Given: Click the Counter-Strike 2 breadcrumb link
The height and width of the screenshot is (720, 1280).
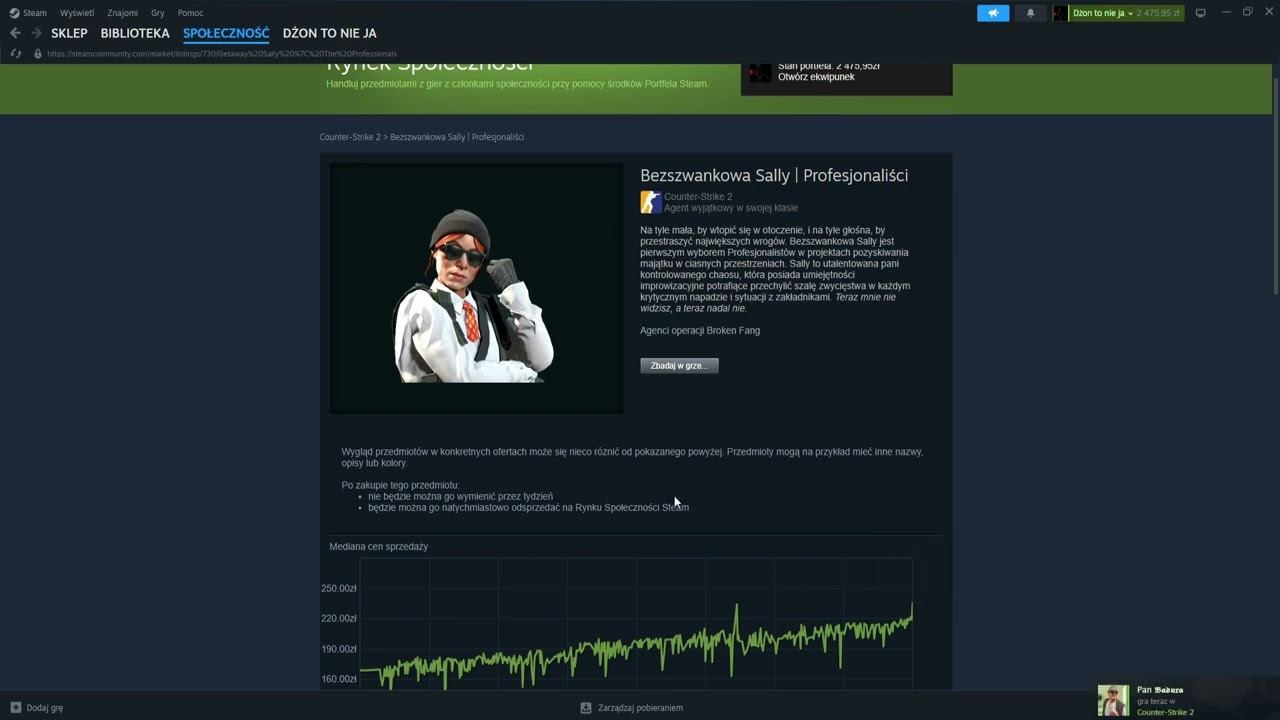Looking at the screenshot, I should (350, 137).
